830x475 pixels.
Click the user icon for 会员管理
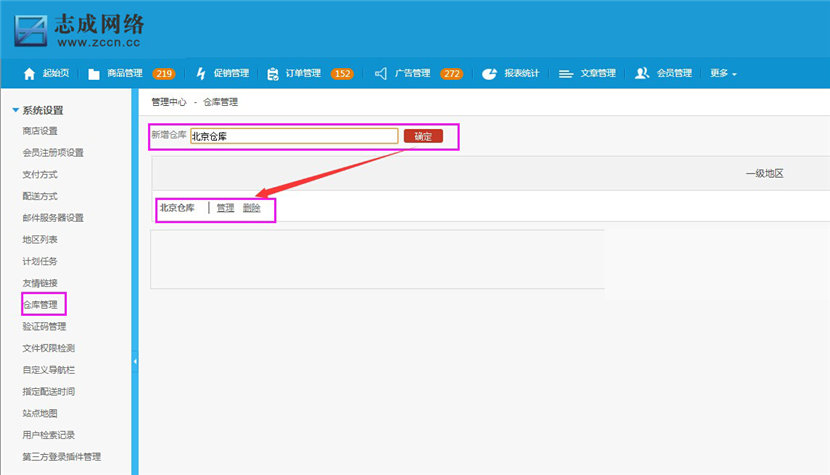(x=642, y=73)
